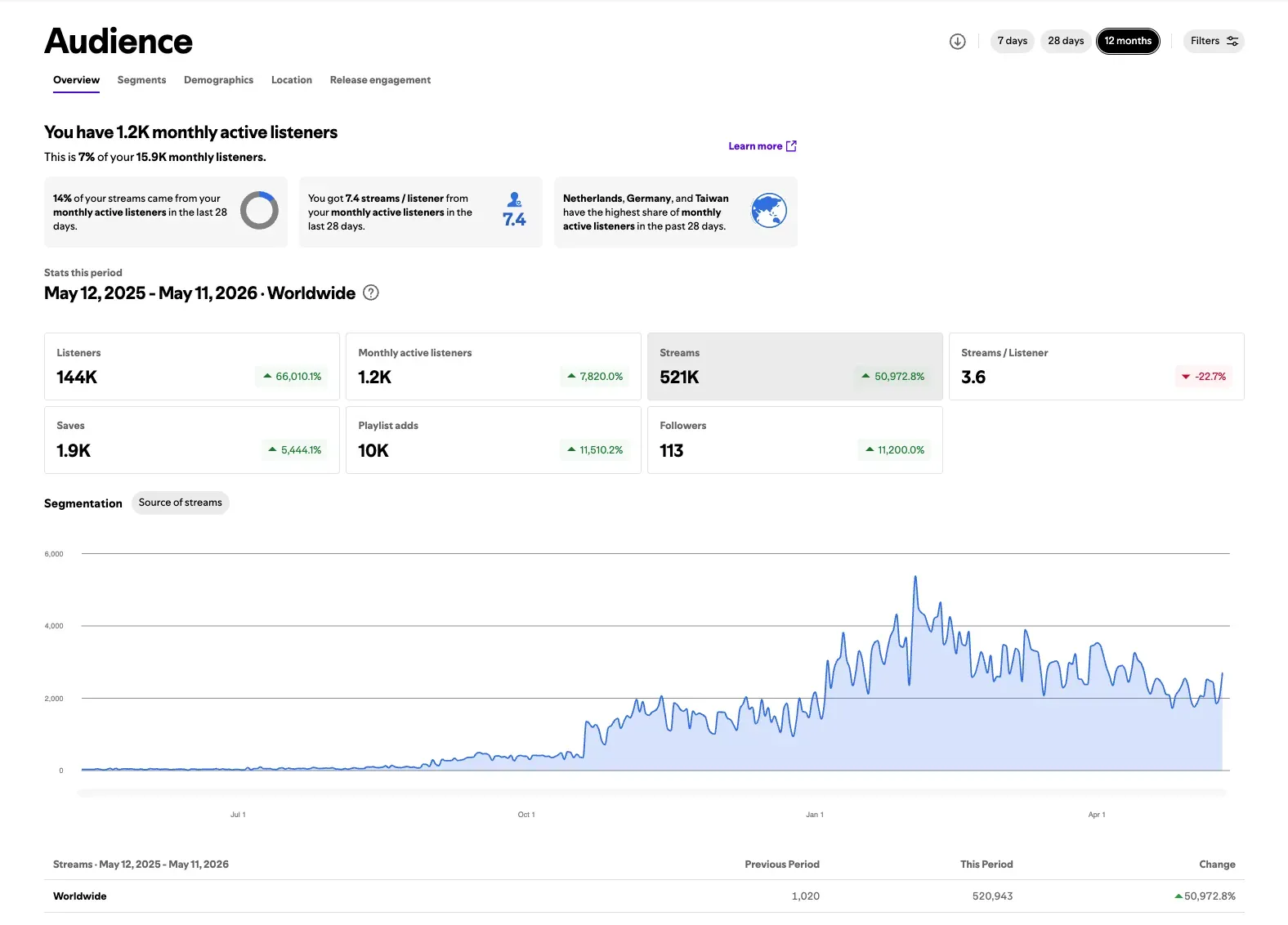Follow the Learn more link
The height and width of the screenshot is (925, 1288).
763,146
